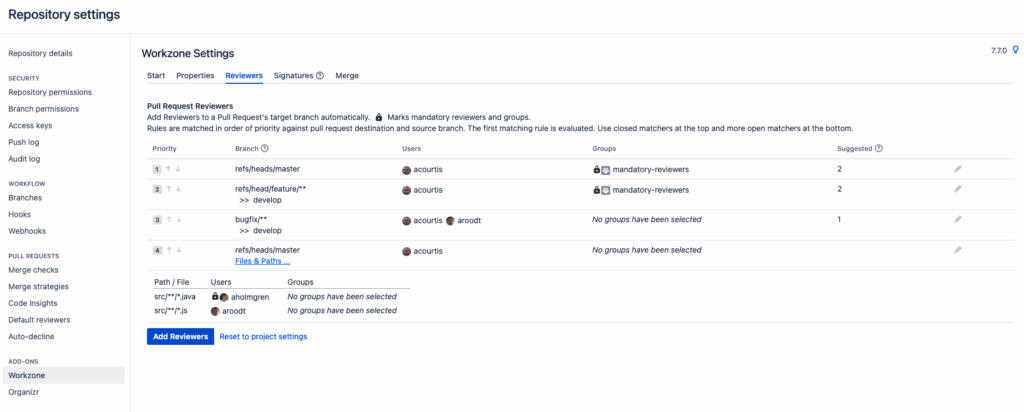Edit the refs/head/feature/** reviewer rule
Viewport: 1024px width, 412px height.
957,189
